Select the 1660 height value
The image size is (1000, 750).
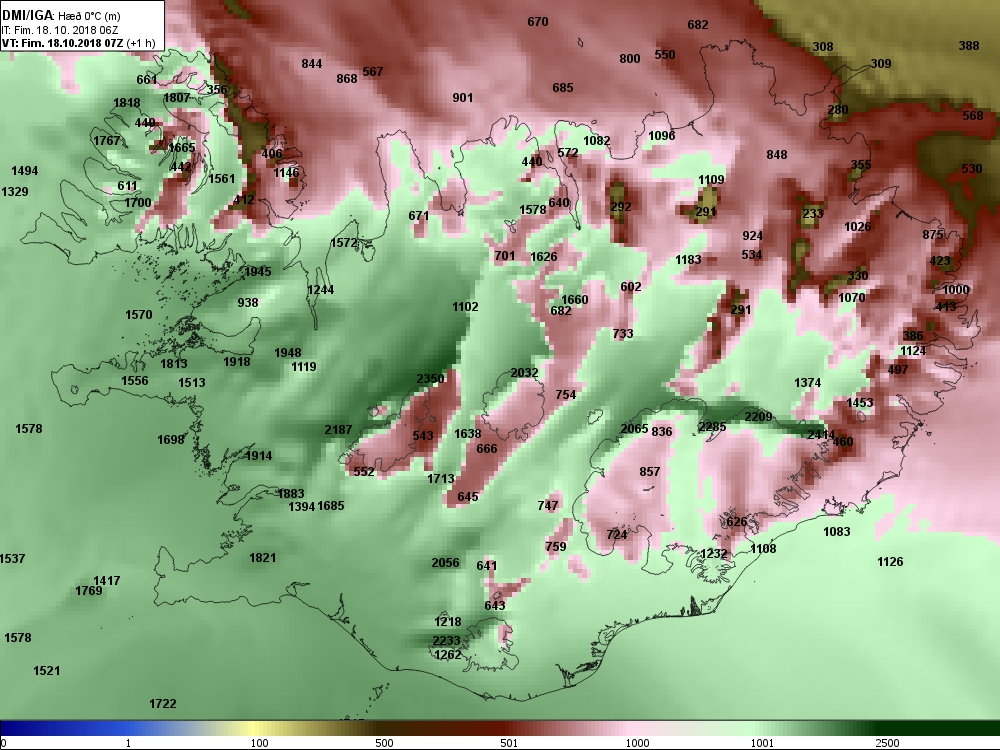(575, 300)
